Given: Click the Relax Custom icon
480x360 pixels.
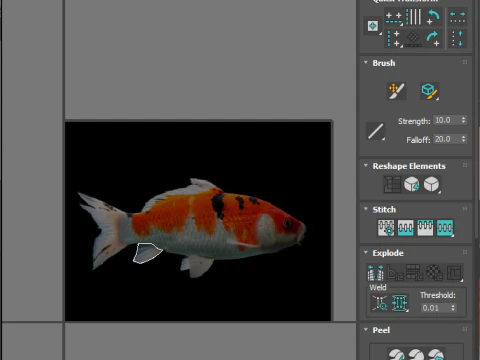Looking at the screenshot, I should click(x=431, y=184).
